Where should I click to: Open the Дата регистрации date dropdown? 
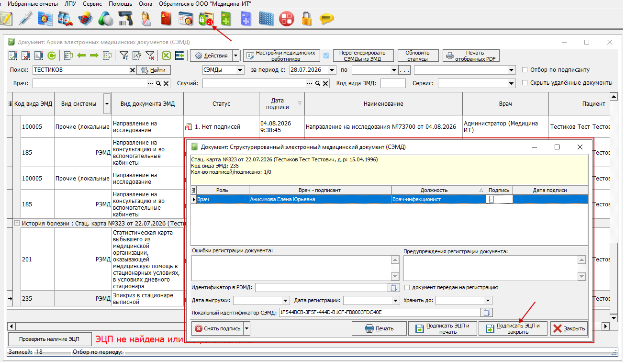(395, 301)
